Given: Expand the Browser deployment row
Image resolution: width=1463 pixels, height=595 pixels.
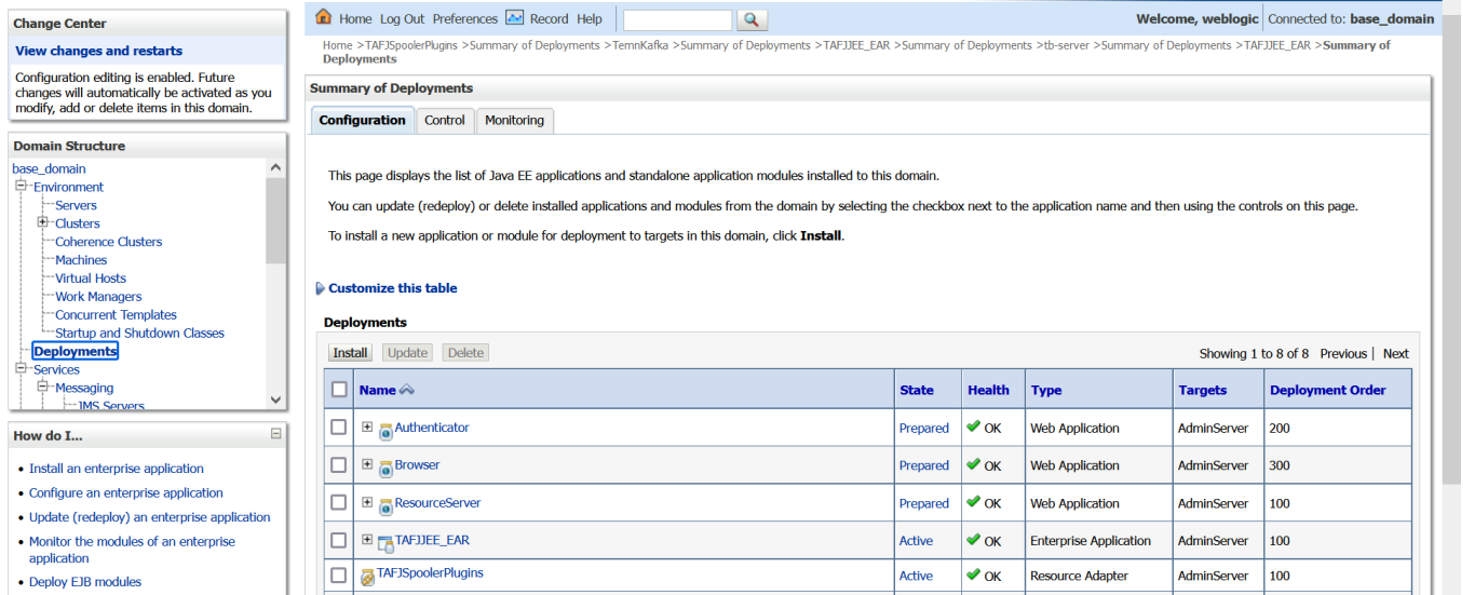Looking at the screenshot, I should pyautogui.click(x=367, y=465).
